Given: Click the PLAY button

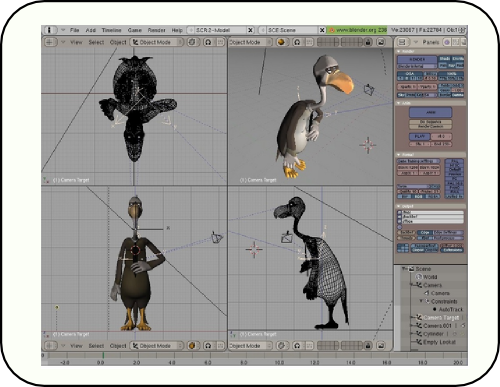Looking at the screenshot, I should tap(419, 136).
